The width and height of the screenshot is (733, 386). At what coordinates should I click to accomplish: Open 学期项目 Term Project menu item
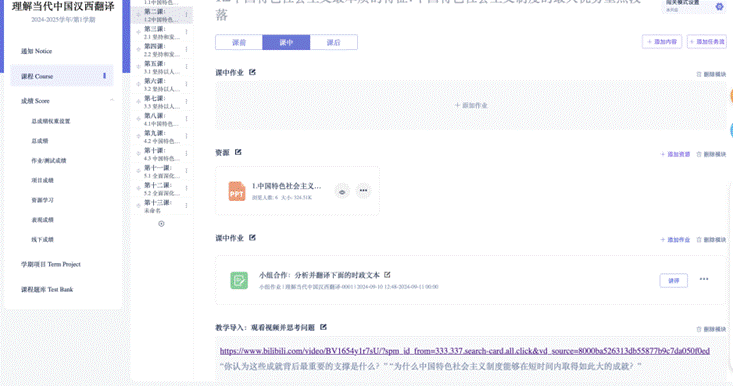pyautogui.click(x=50, y=264)
